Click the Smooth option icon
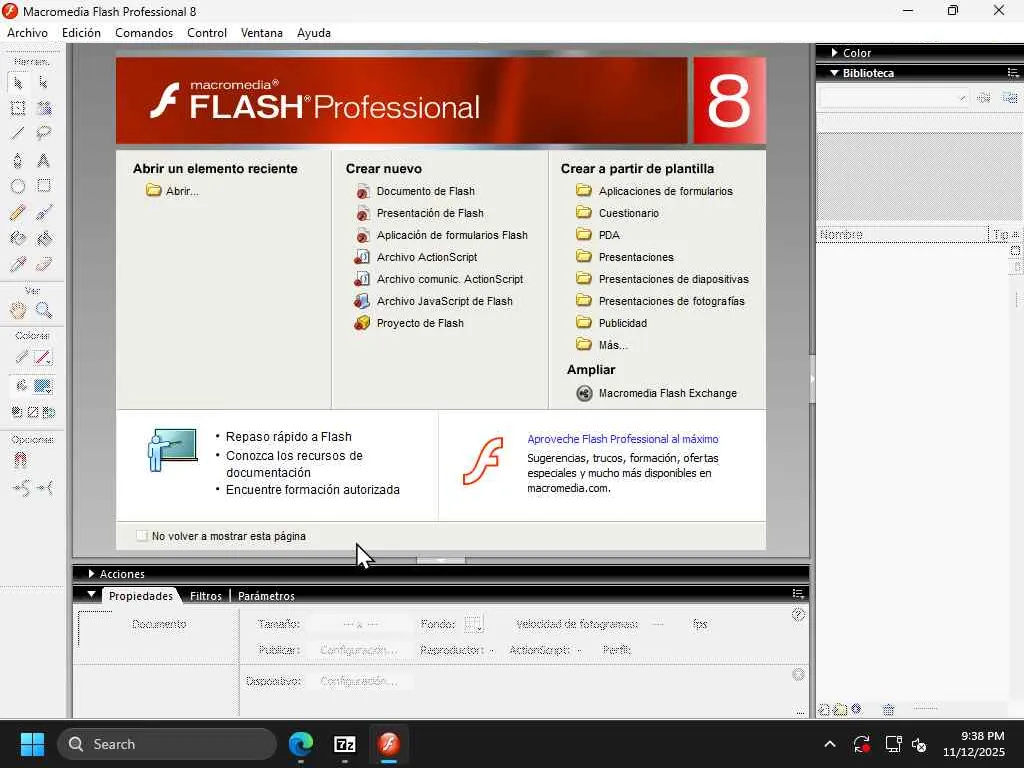Screen dimensions: 1024x768 [x=20, y=487]
